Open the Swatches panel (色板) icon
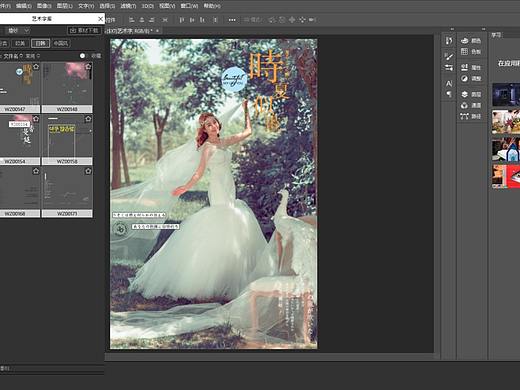The height and width of the screenshot is (390, 520). pyautogui.click(x=465, y=51)
